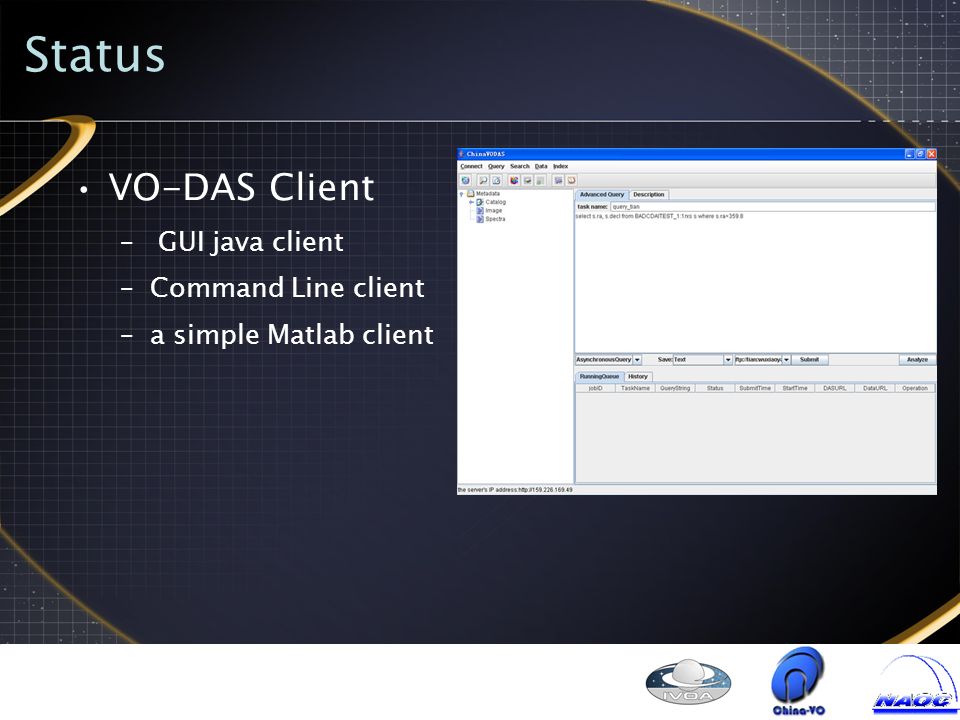Click the Submit button
Screen dimensions: 960x720
click(809, 360)
